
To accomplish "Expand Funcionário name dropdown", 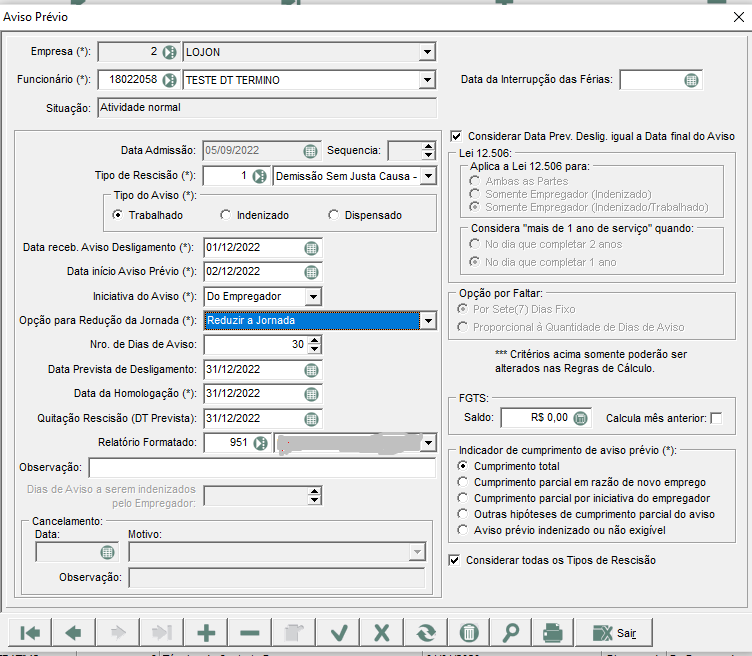I will click(x=426, y=80).
